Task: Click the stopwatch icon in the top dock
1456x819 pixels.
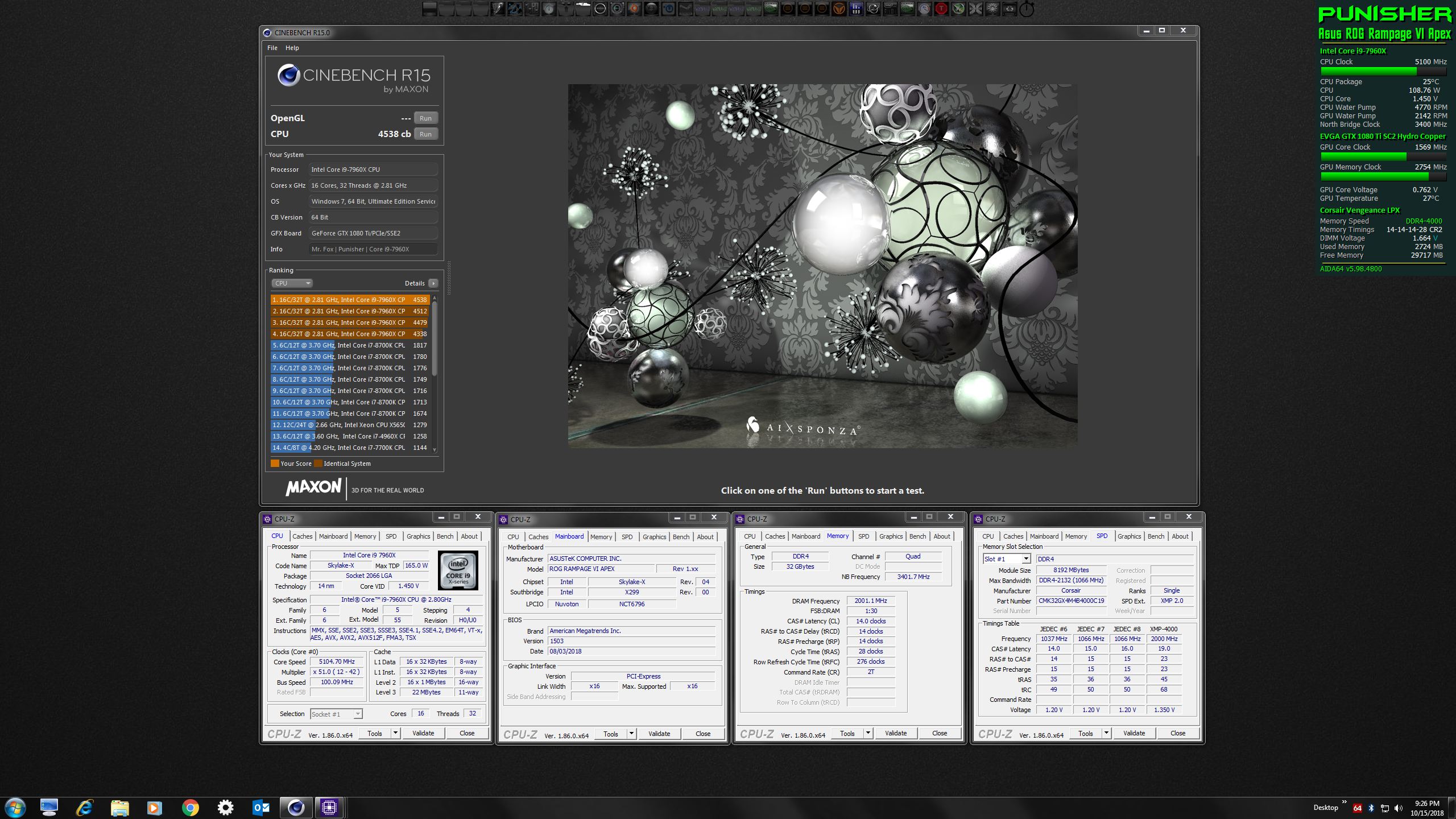Action: 1027,9
